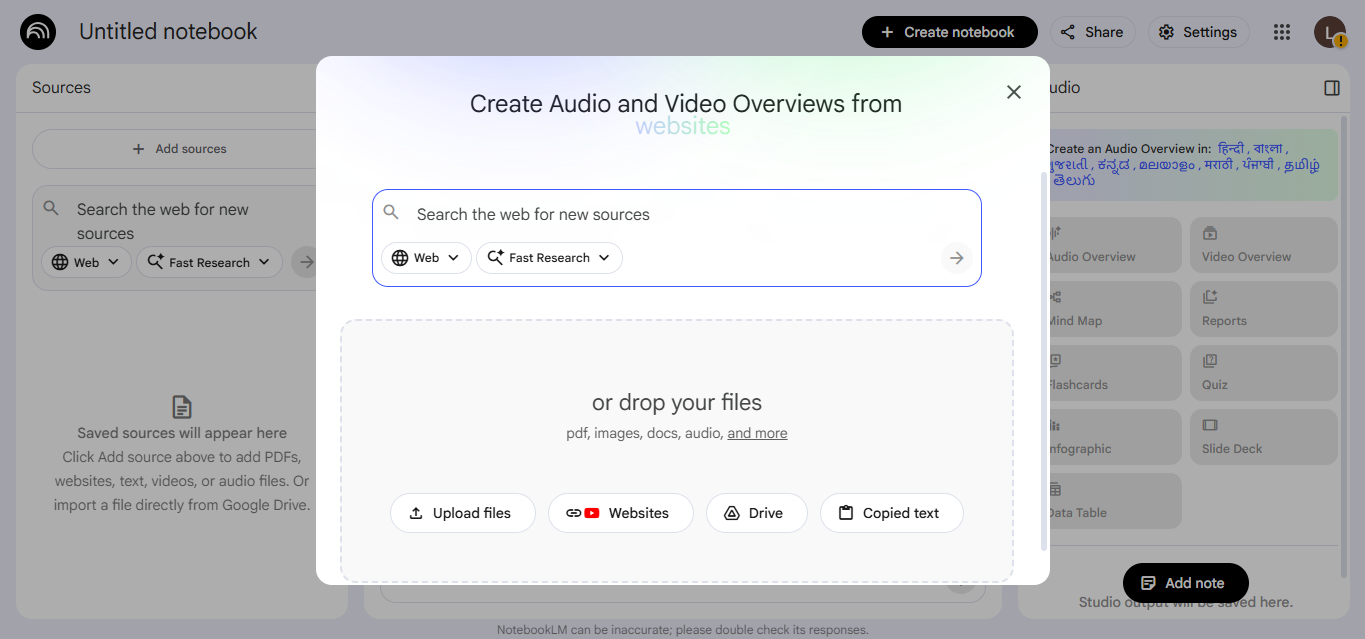
Task: Click the NotebookLM logo
Action: point(37,31)
